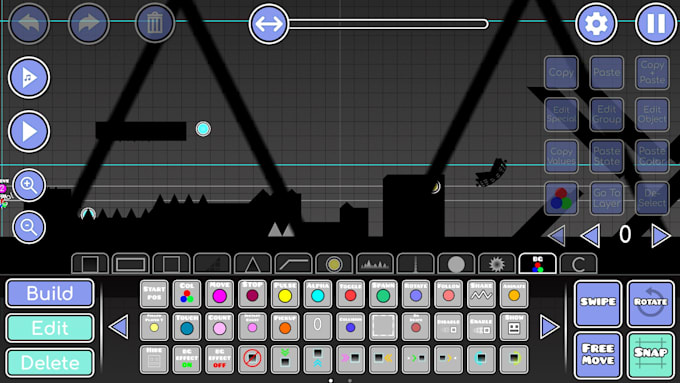680x383 pixels.
Task: Switch to Build mode
Action: 50,293
